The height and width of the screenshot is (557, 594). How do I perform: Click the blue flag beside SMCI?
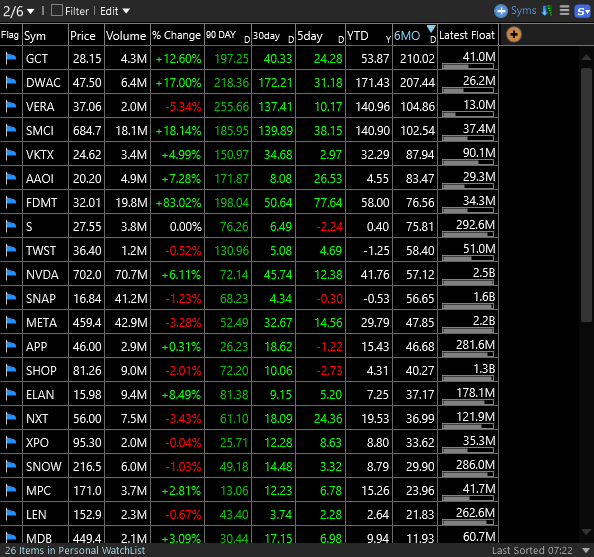tap(11, 130)
